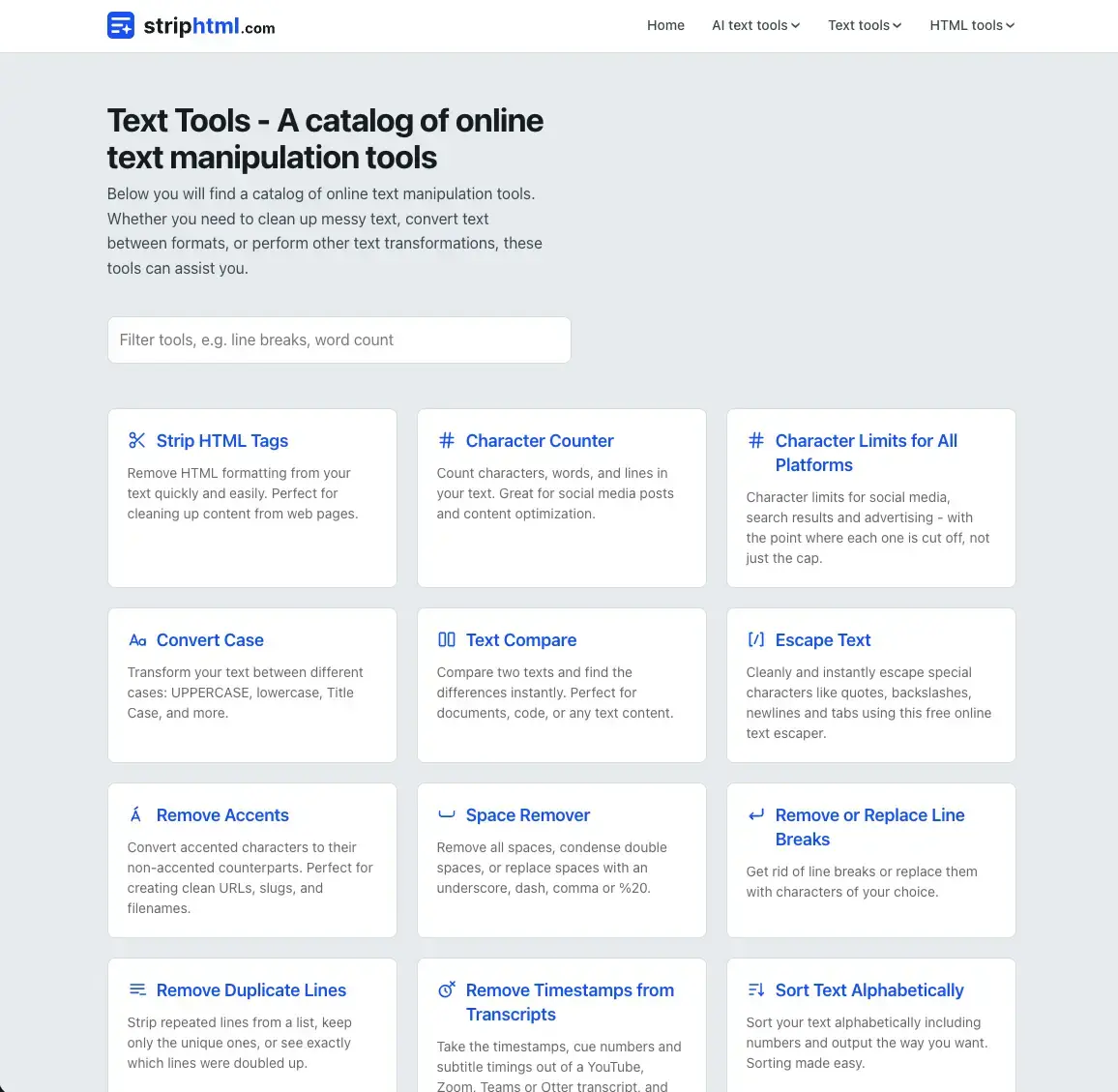This screenshot has width=1118, height=1092.
Task: Click the clock icon beside Remove Timestamps from Transcripts
Action: [x=447, y=989]
